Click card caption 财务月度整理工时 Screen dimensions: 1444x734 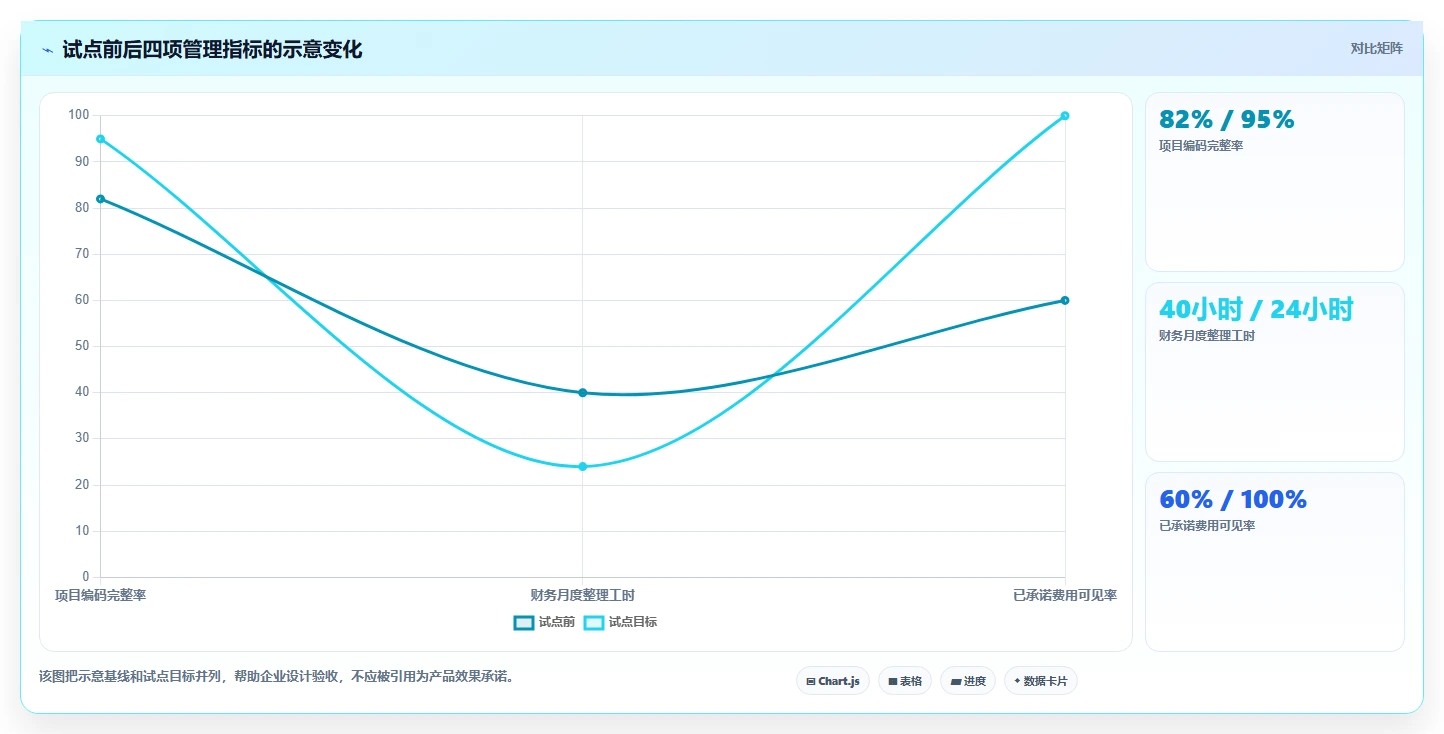(1207, 336)
